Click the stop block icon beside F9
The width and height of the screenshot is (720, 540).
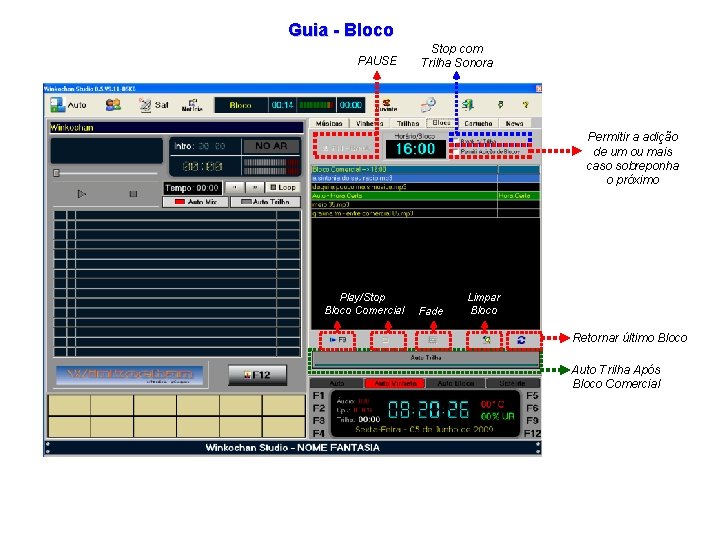point(387,340)
